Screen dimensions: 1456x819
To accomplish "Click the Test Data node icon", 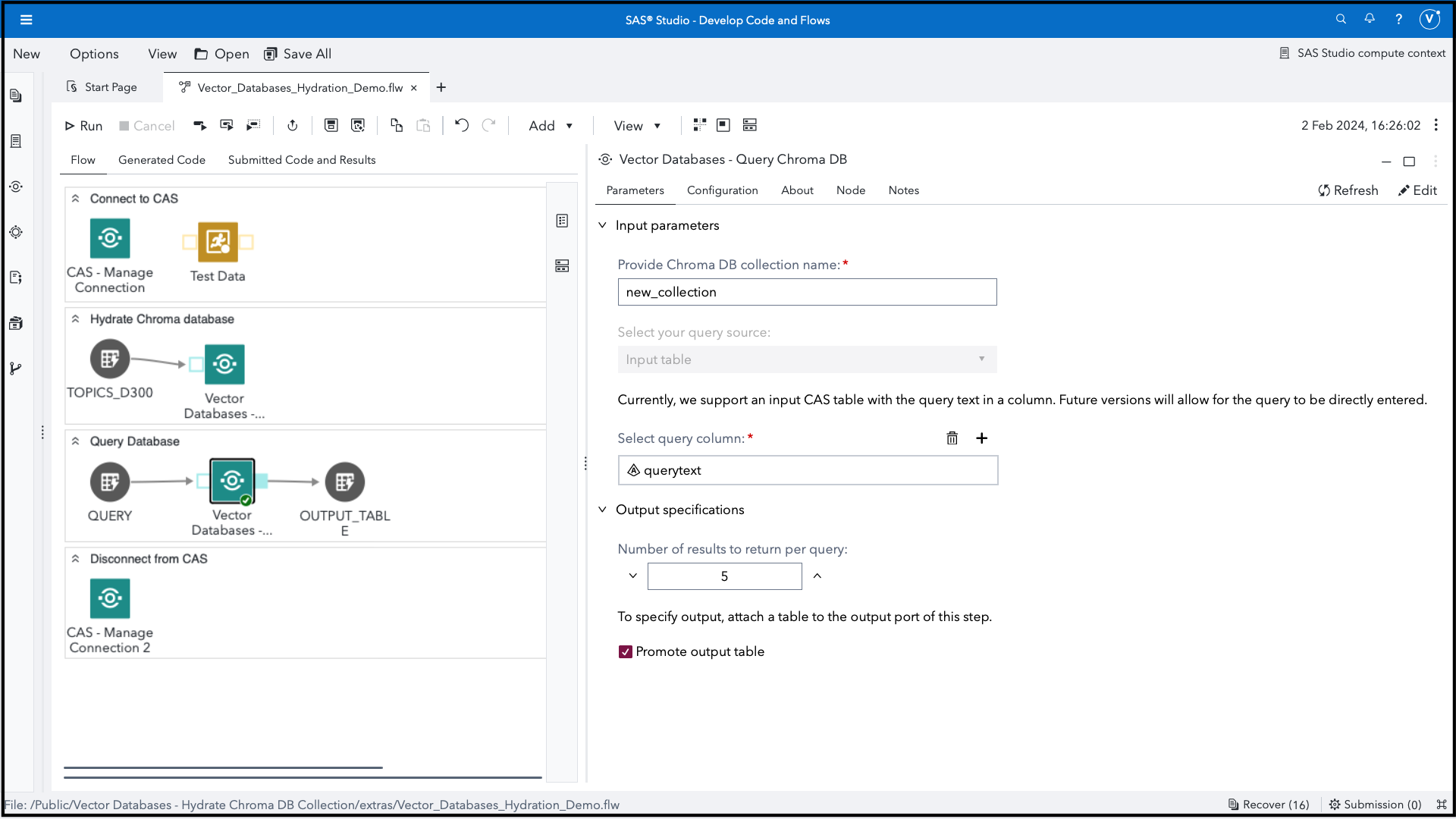I will click(x=218, y=242).
